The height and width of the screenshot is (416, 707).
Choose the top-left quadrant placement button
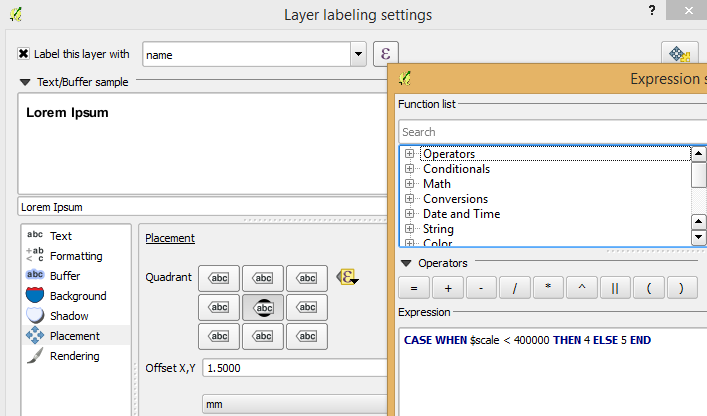(x=219, y=278)
